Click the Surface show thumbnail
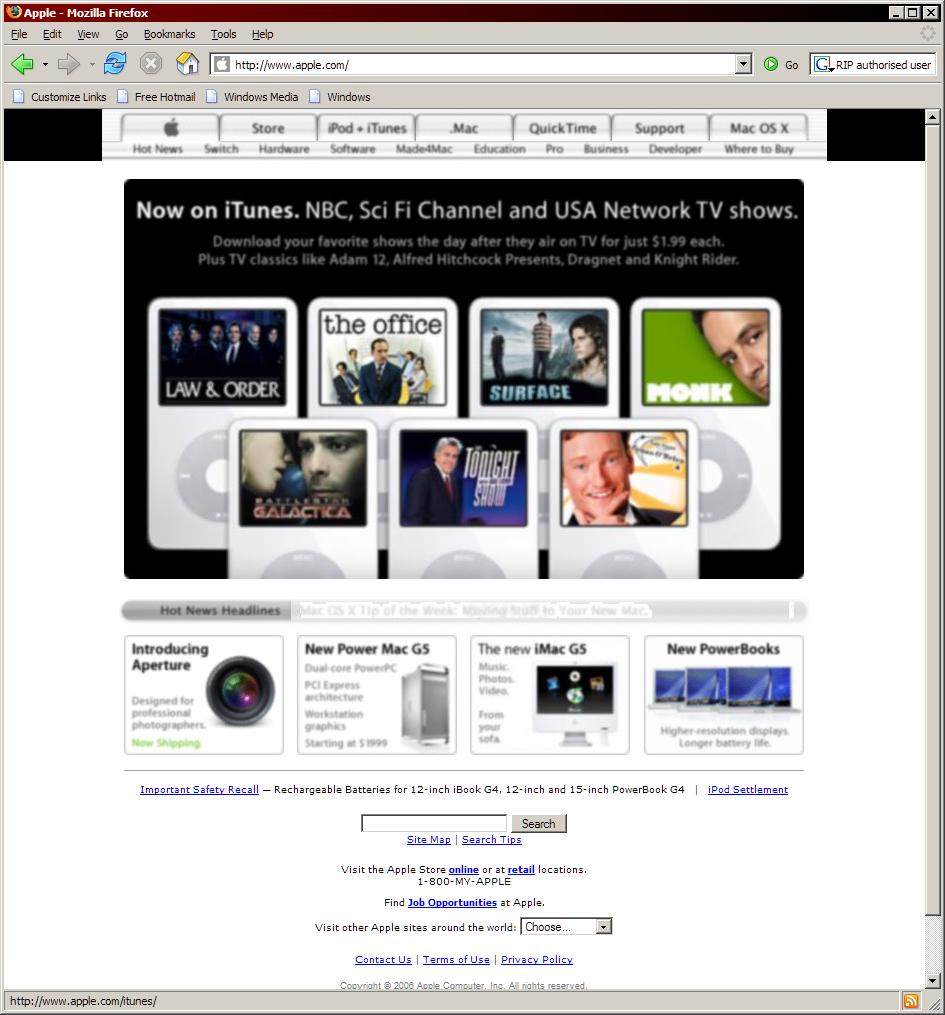945x1015 pixels. [x=544, y=357]
